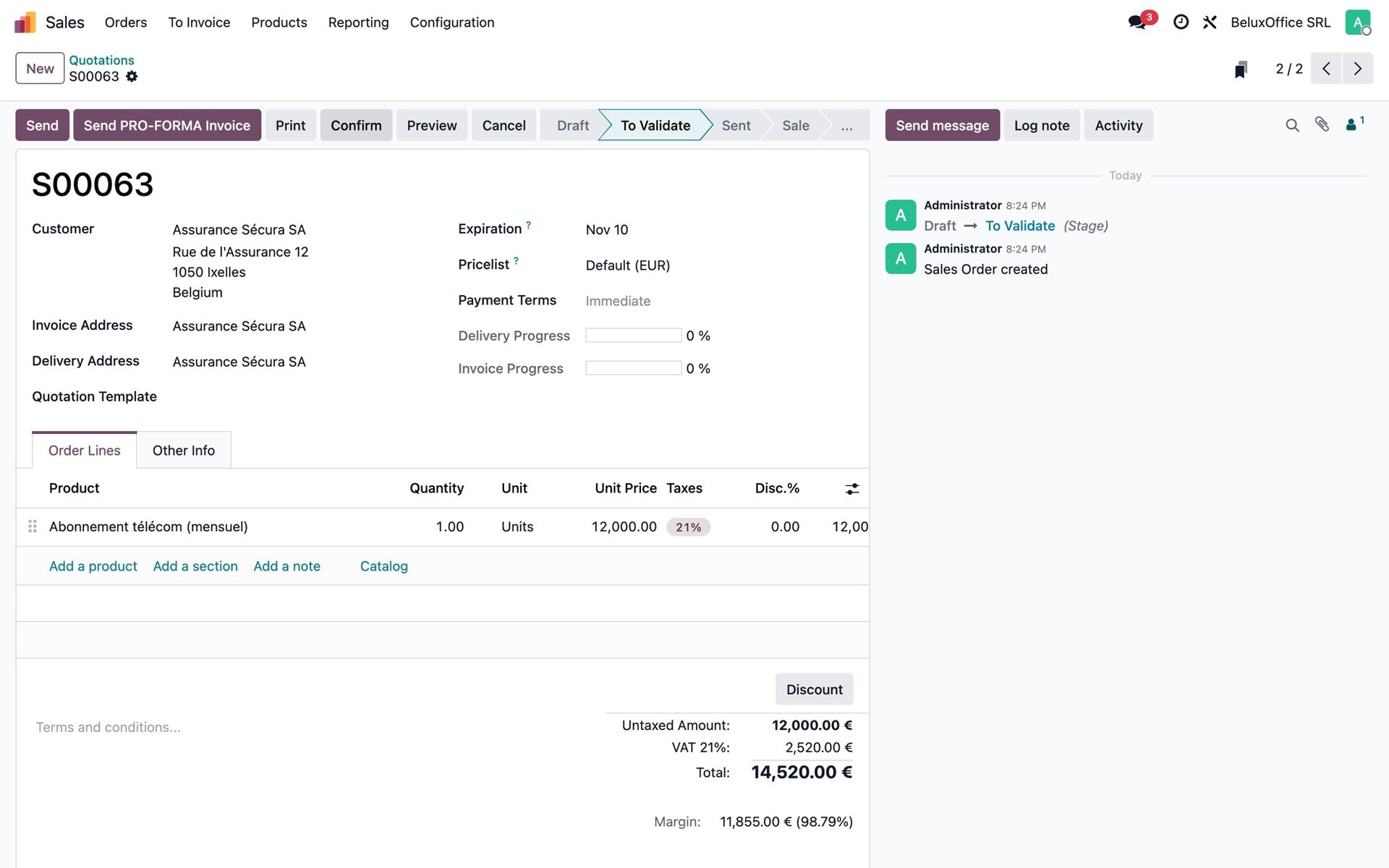1389x868 pixels.
Task: Click the Pricelist help question mark
Action: point(516,260)
